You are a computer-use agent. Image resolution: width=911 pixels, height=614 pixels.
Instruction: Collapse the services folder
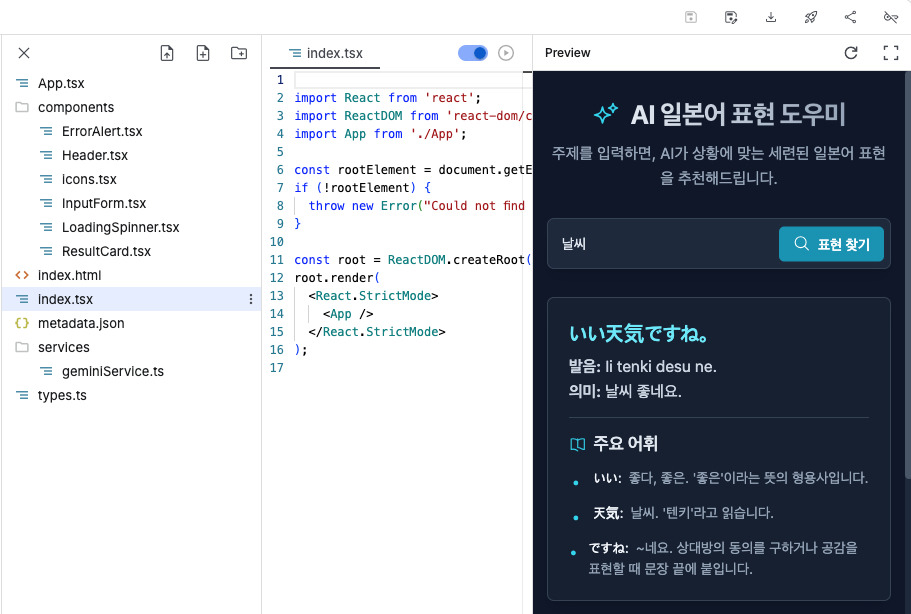point(63,347)
